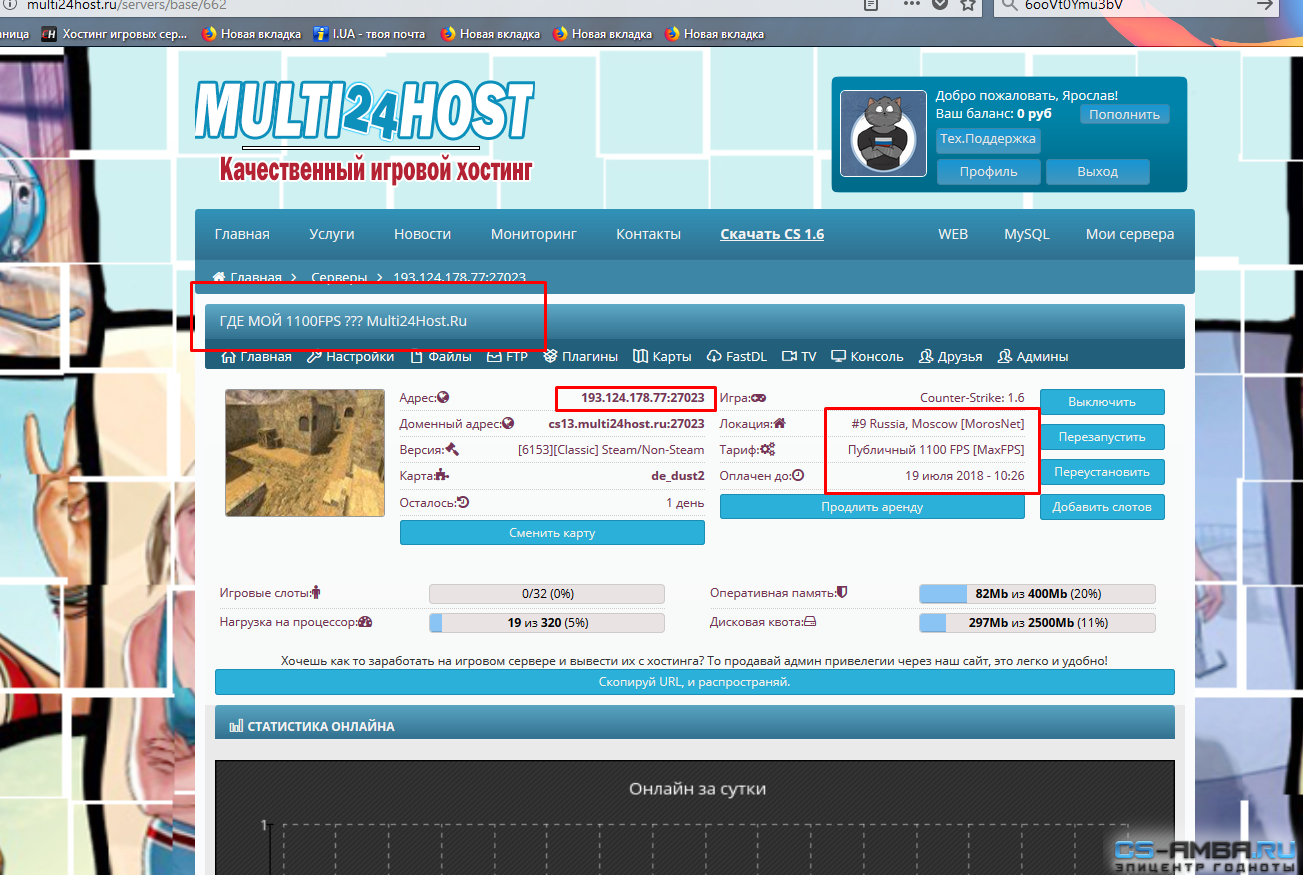Click the Сменить карту button
The image size is (1303, 875).
[x=552, y=533]
